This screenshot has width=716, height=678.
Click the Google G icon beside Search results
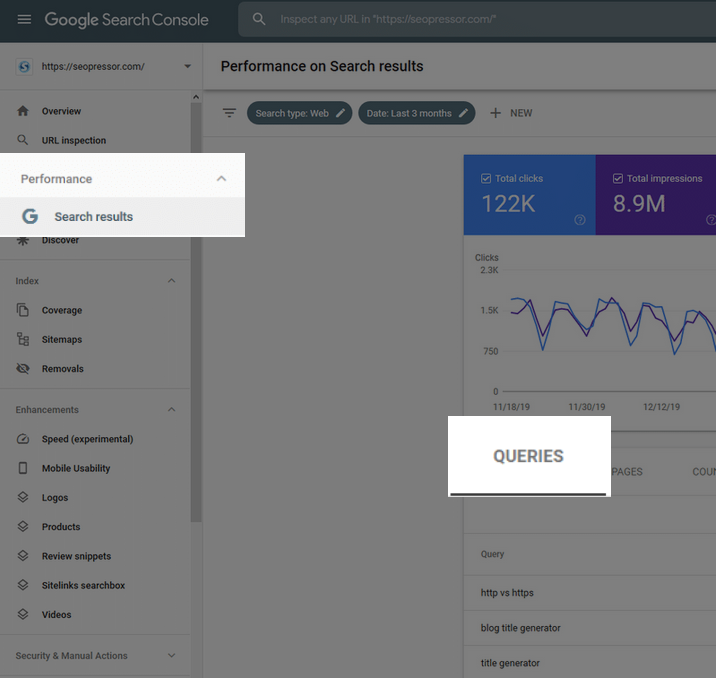pyautogui.click(x=30, y=216)
